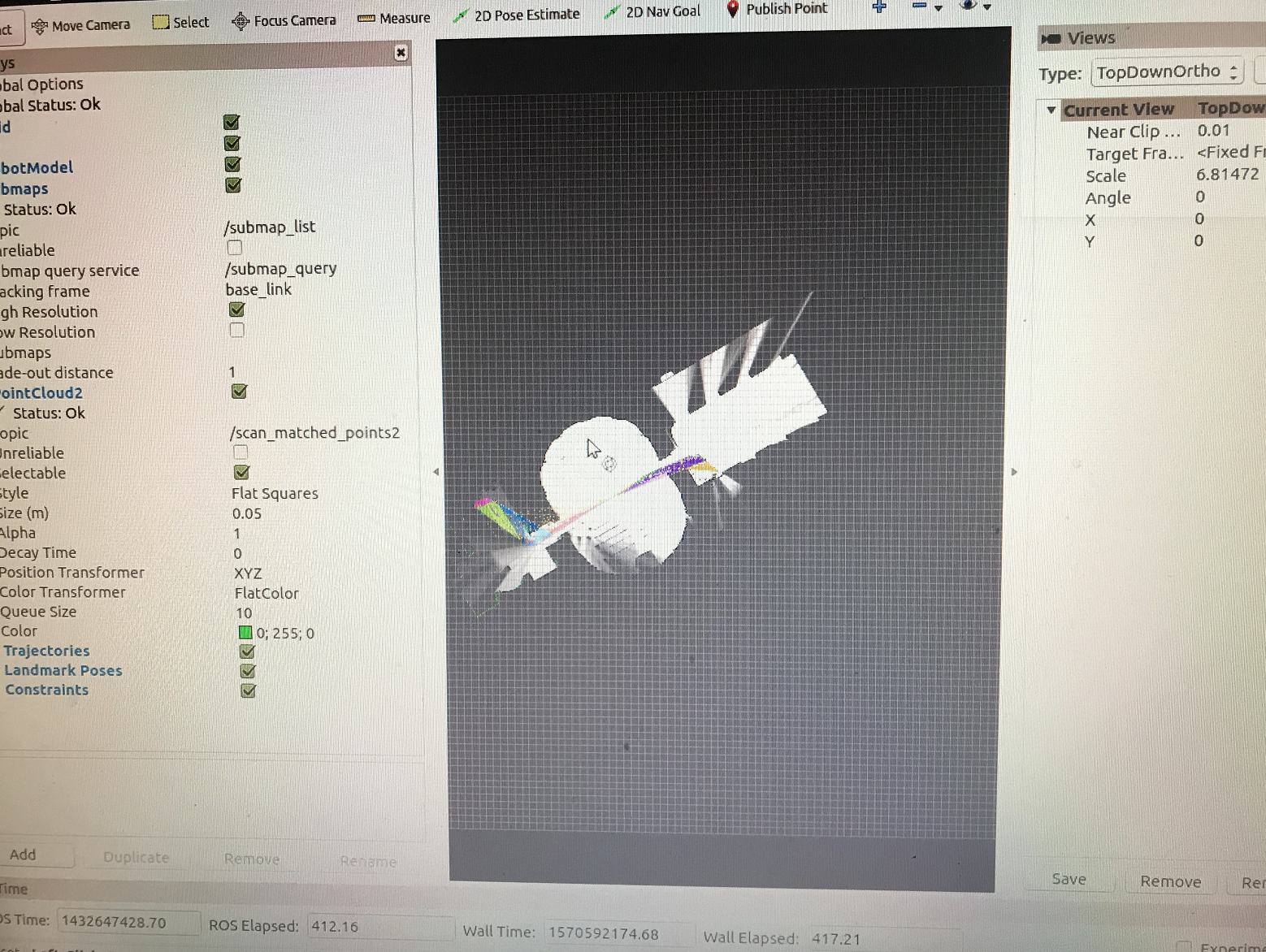Close the Displays panel
1266x952 pixels.
click(401, 53)
